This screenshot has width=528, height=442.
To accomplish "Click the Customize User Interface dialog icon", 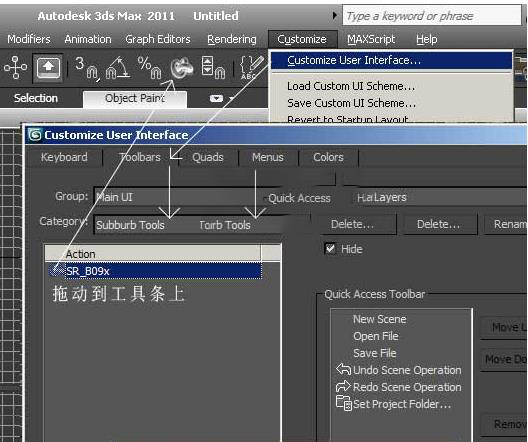I will coord(35,135).
